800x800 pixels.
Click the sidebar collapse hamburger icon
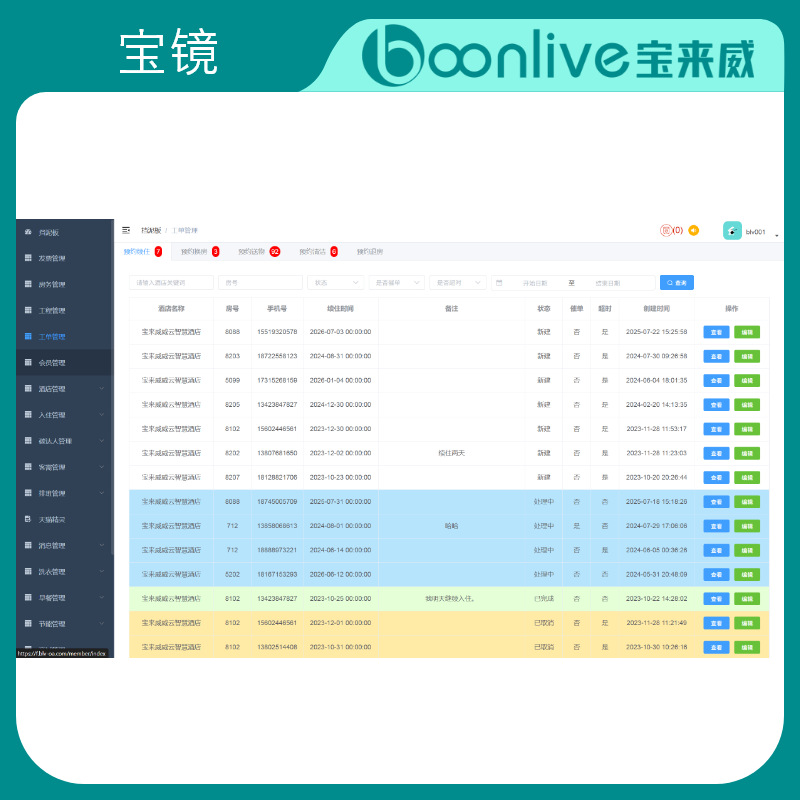click(x=126, y=230)
